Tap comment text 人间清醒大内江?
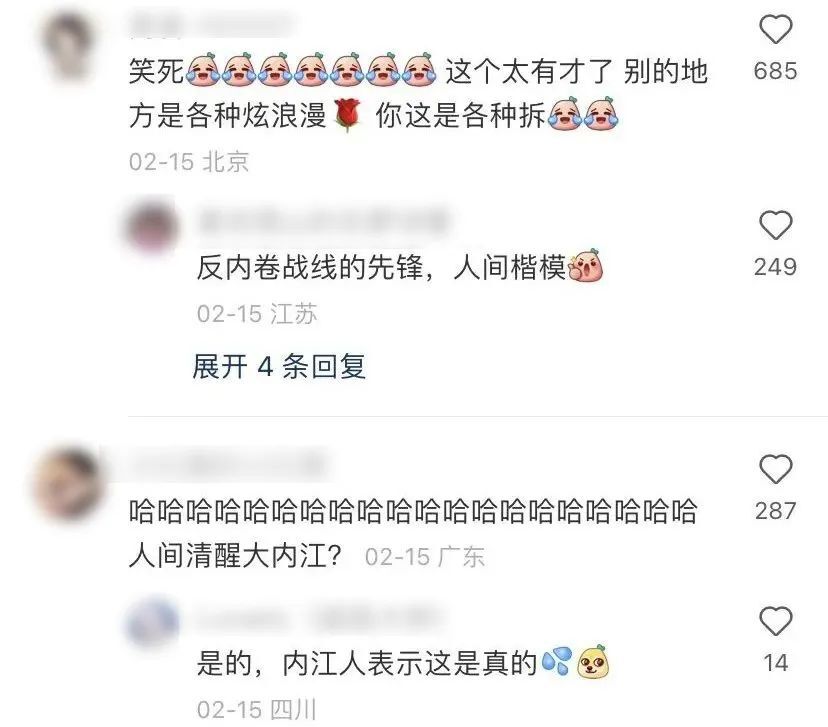 236,556
